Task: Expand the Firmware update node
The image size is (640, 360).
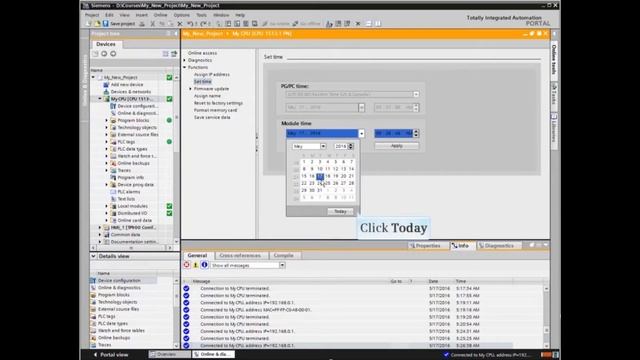Action: (190, 89)
